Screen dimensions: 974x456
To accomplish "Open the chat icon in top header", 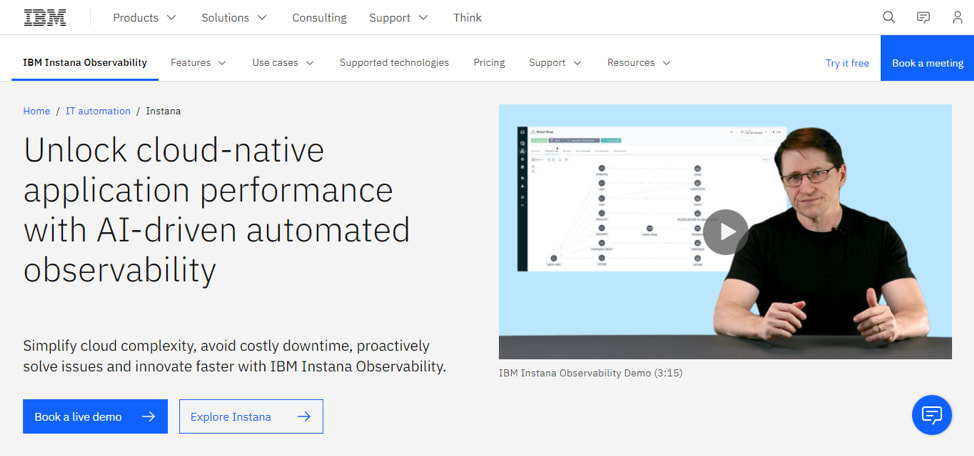I will tap(924, 17).
